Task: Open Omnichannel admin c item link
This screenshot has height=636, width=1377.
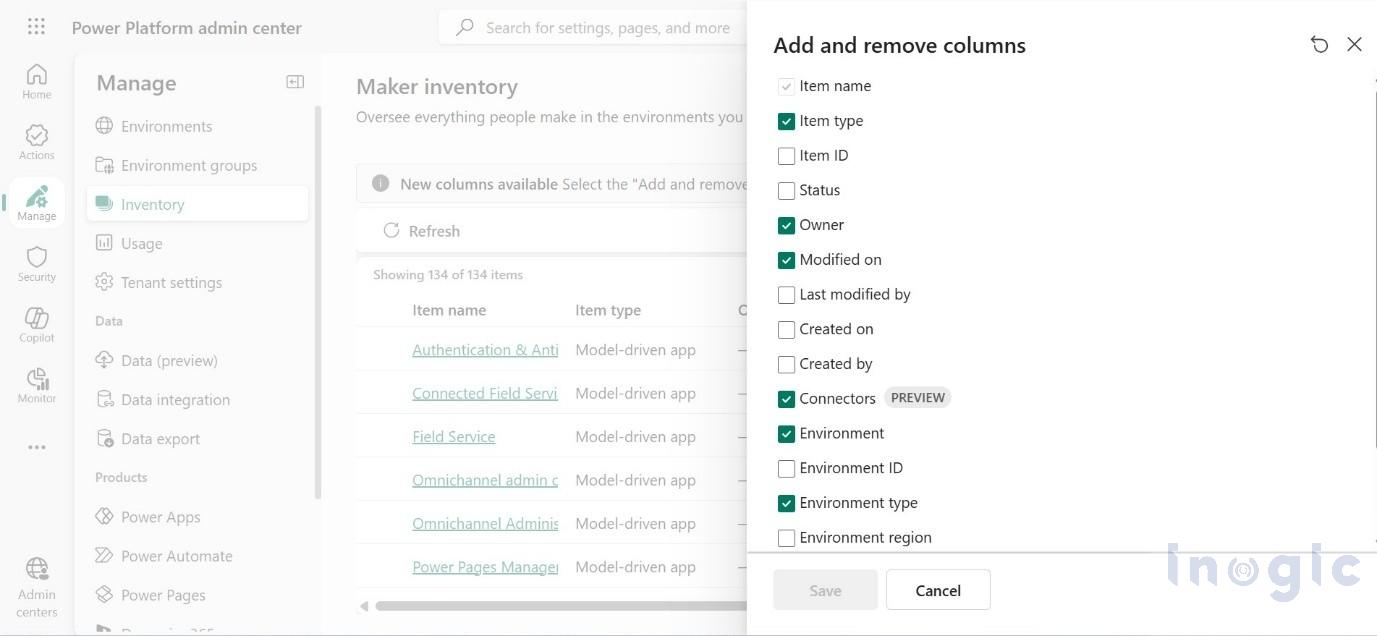Action: pyautogui.click(x=485, y=480)
